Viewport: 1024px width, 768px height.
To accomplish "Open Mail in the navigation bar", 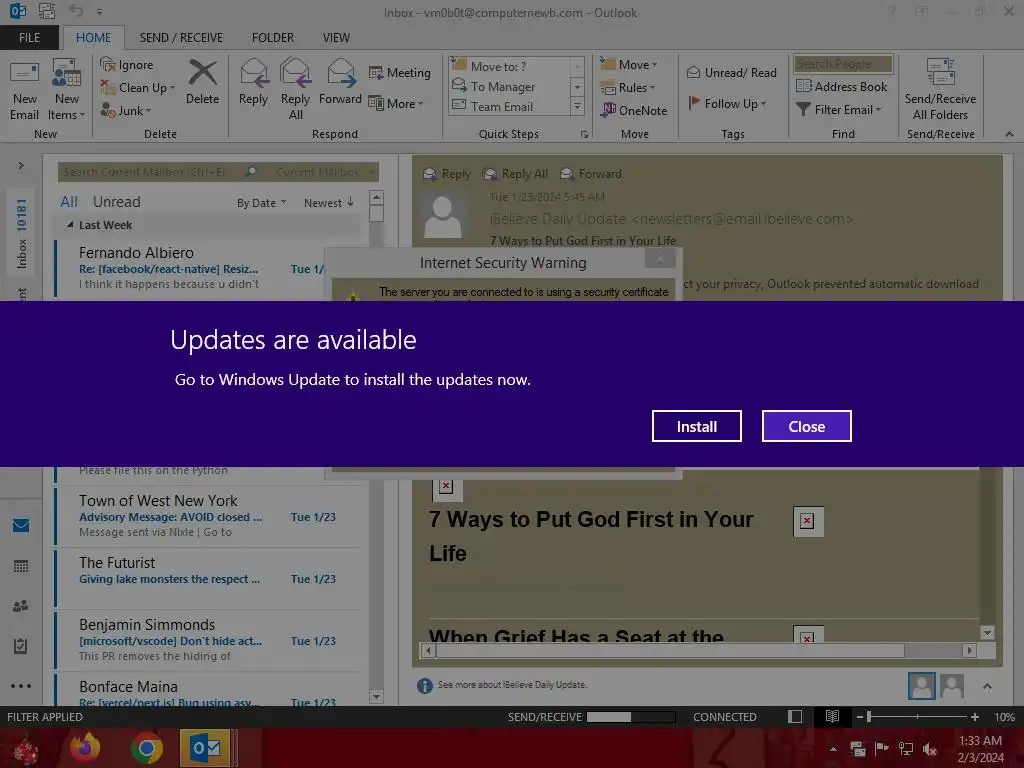I will pos(21,525).
